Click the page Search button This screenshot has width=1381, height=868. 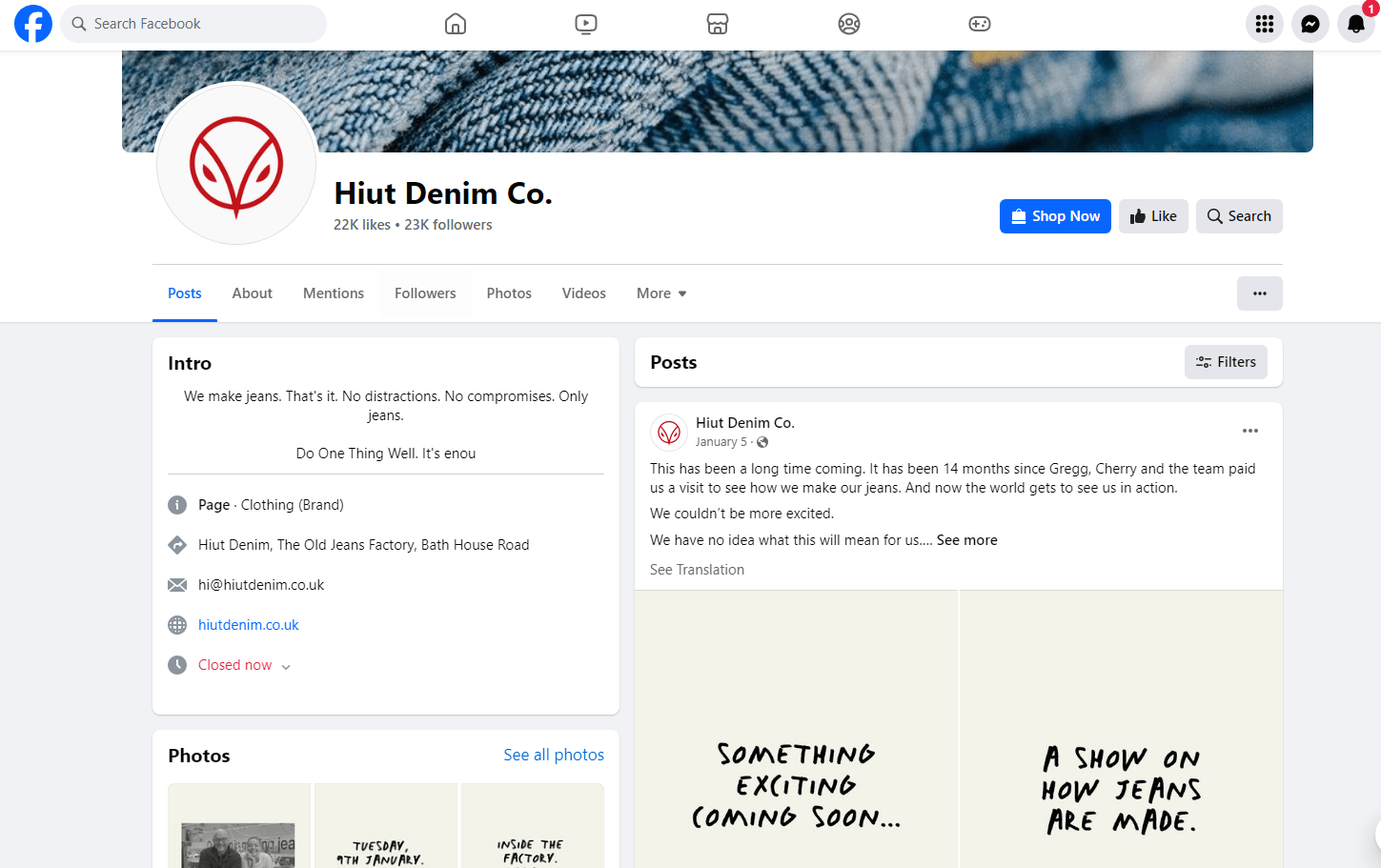tap(1239, 216)
